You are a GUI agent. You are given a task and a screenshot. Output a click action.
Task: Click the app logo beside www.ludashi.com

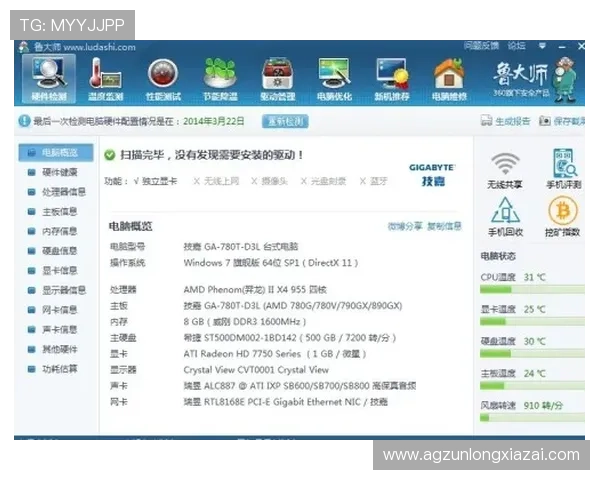click(24, 47)
